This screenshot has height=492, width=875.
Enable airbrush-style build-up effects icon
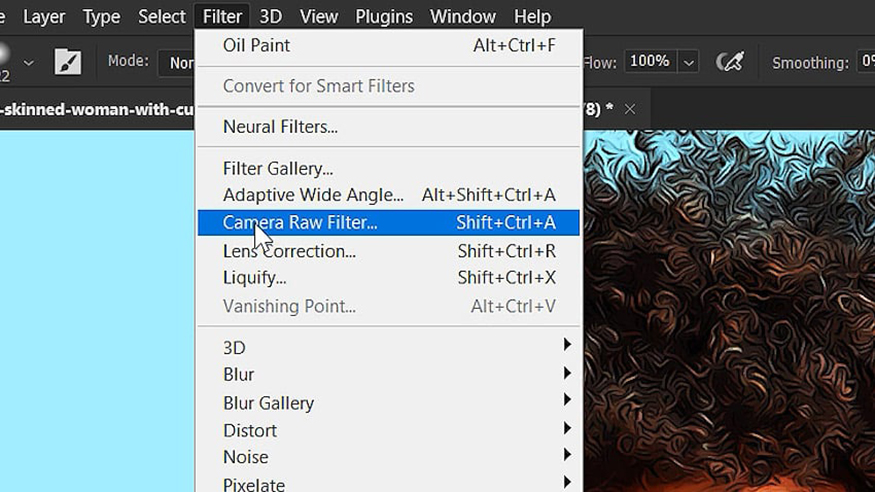[x=730, y=61]
